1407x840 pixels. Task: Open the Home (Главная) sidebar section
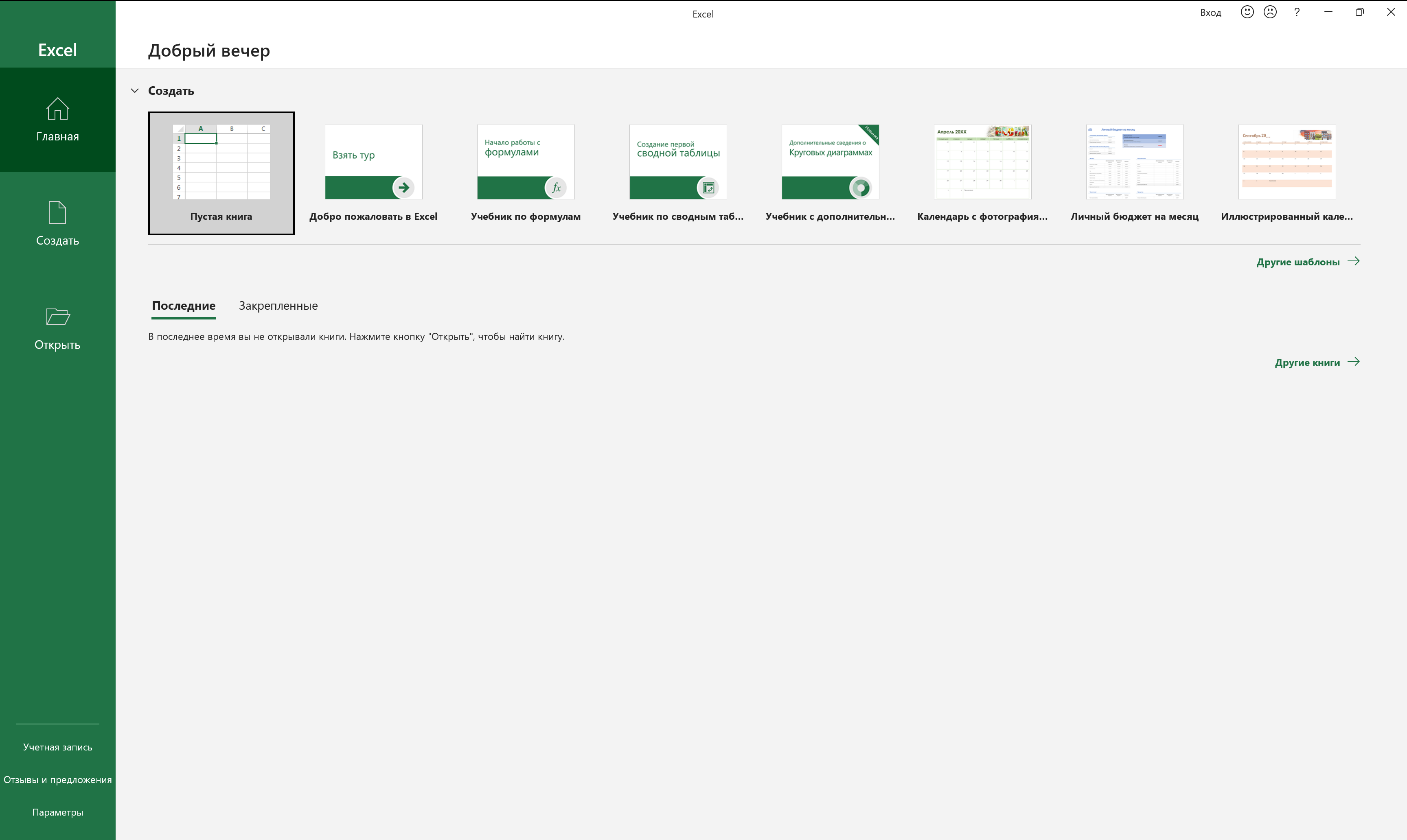[57, 119]
